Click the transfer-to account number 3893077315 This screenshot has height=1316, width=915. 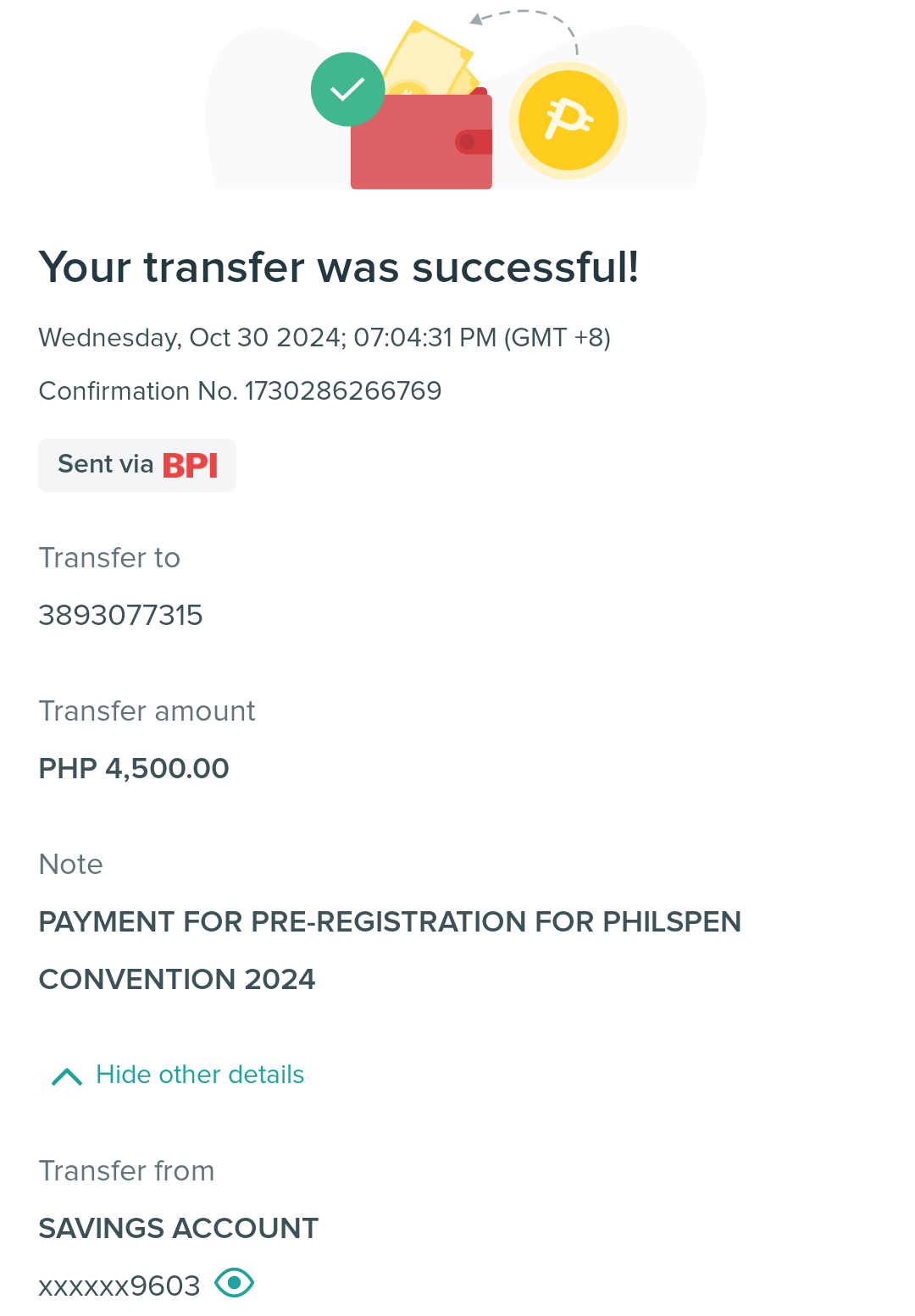(121, 615)
